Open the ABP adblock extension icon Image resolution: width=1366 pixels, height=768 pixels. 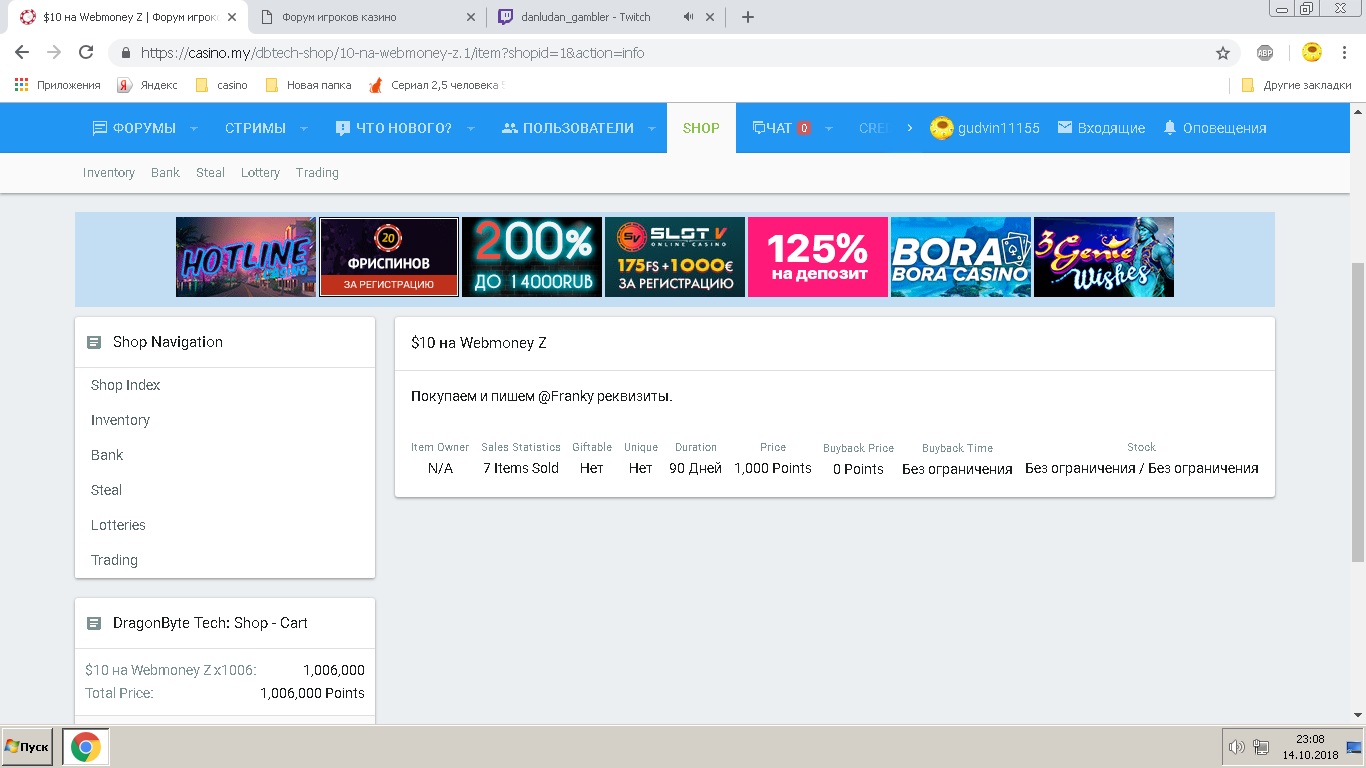1265,53
